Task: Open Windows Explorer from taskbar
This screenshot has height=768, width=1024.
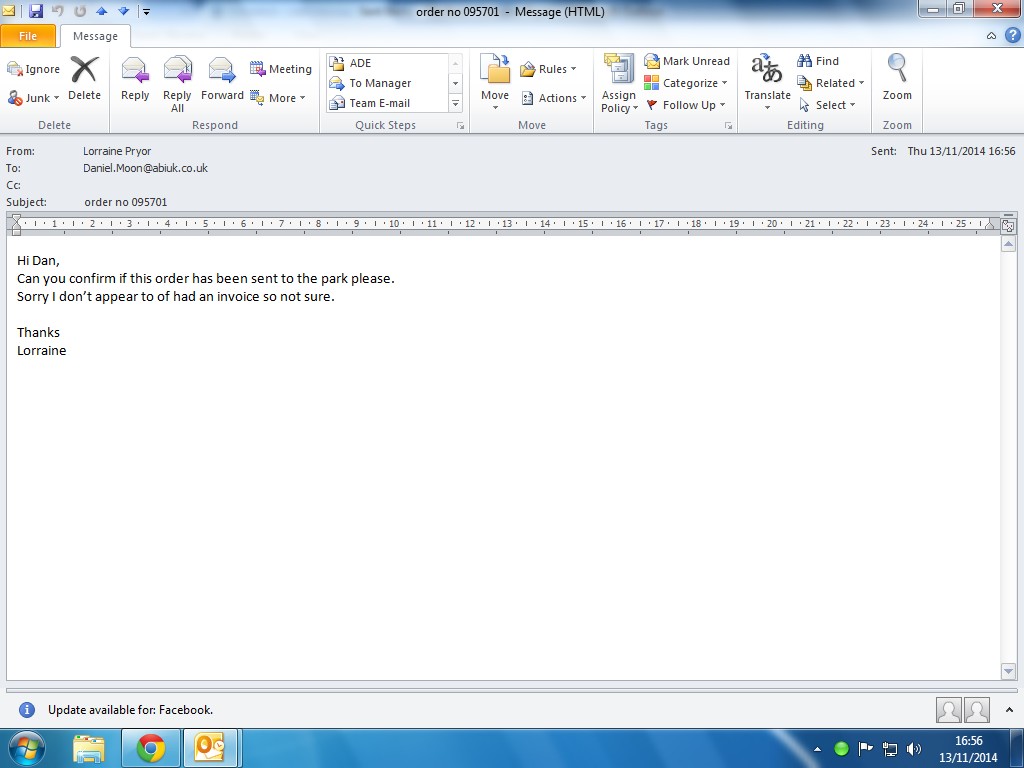Action: (89, 748)
